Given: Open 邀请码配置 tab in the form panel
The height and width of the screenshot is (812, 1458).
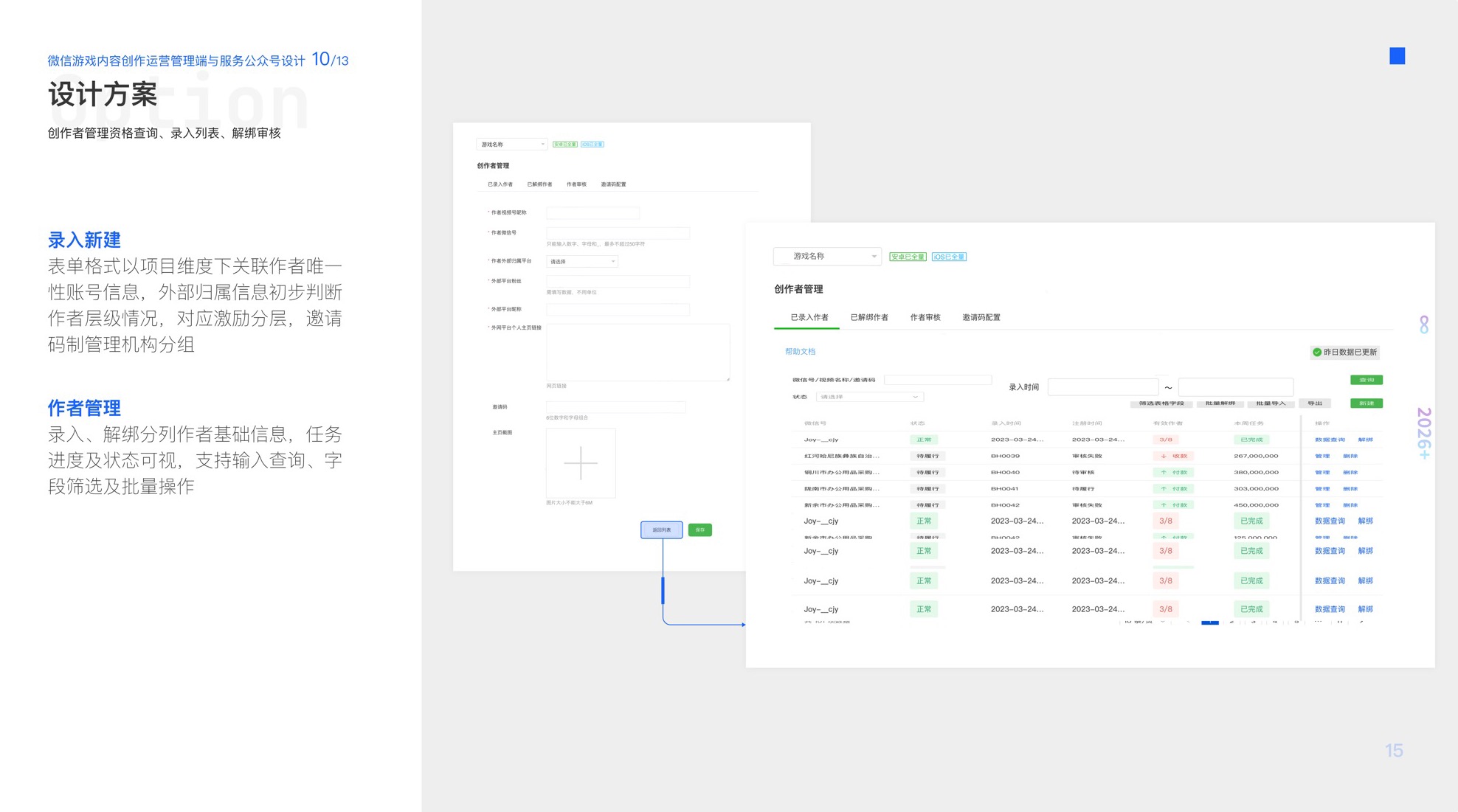Looking at the screenshot, I should (613, 184).
